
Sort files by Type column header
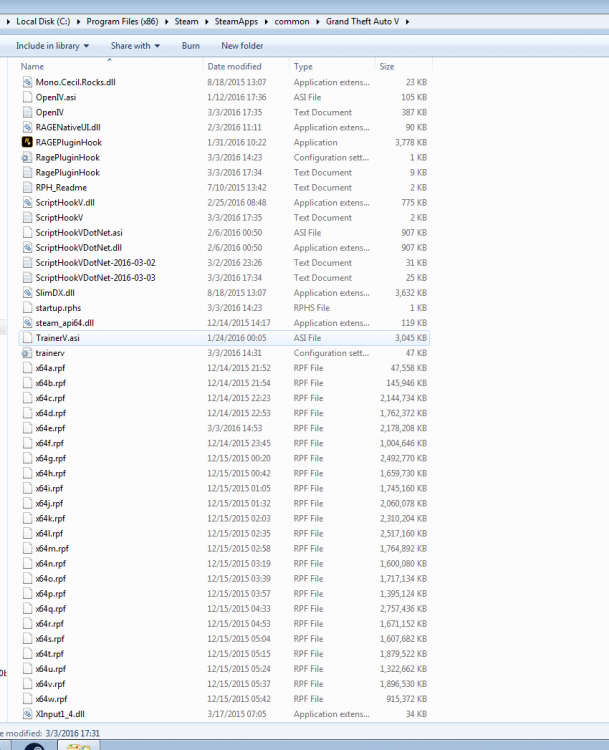tap(303, 66)
